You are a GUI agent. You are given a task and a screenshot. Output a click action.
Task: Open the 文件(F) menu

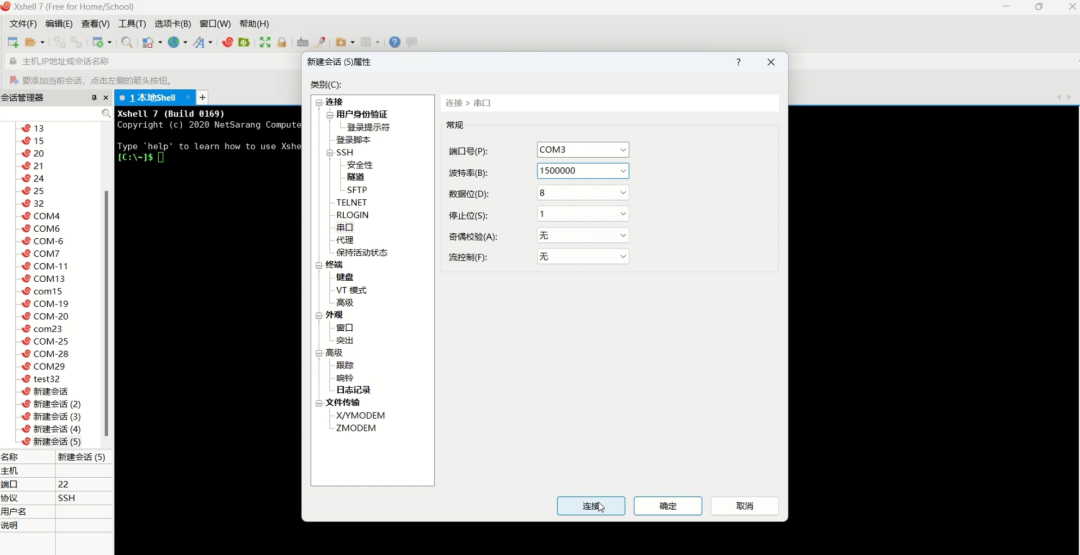[23, 23]
